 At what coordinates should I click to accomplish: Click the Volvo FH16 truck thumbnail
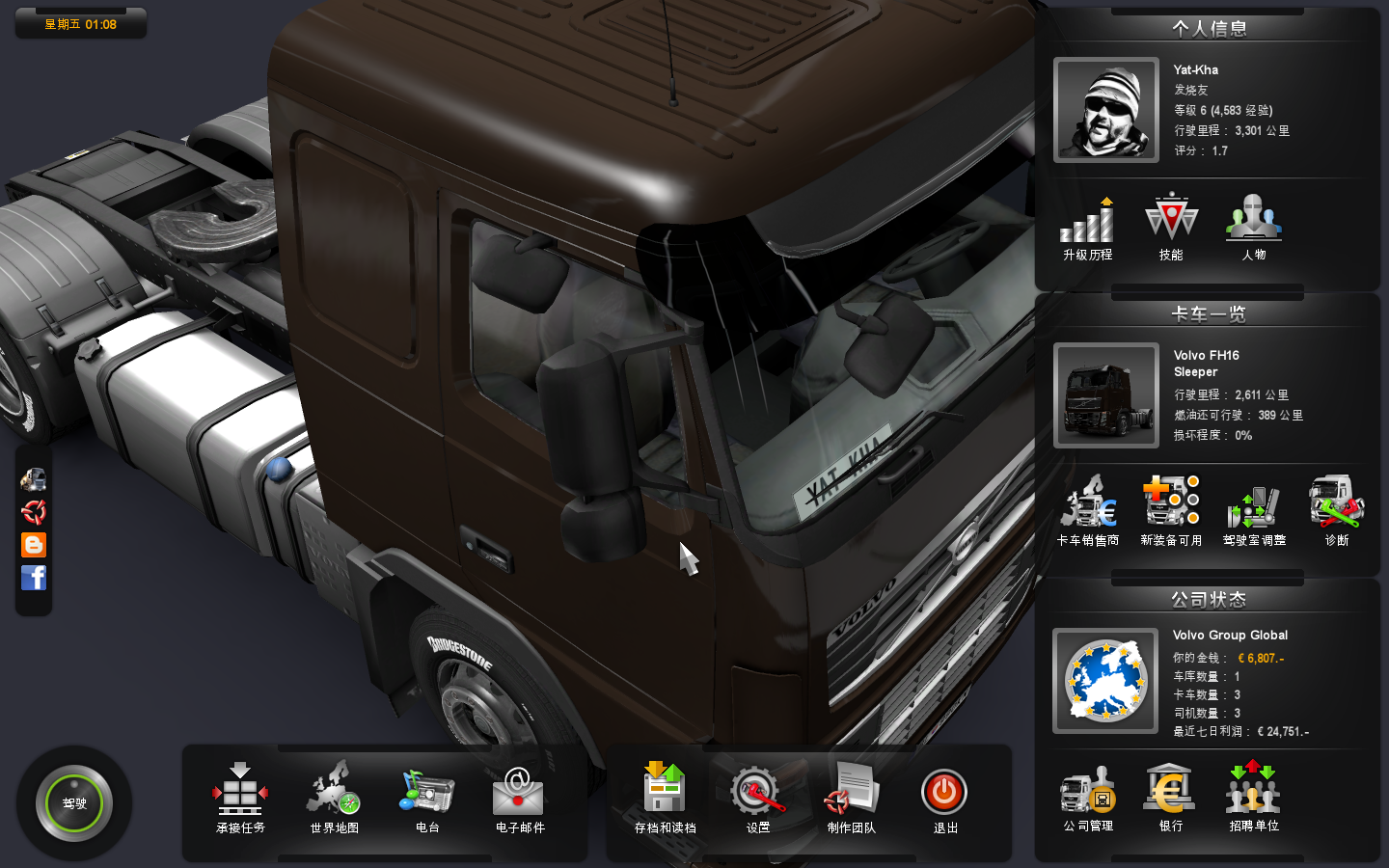click(x=1106, y=395)
